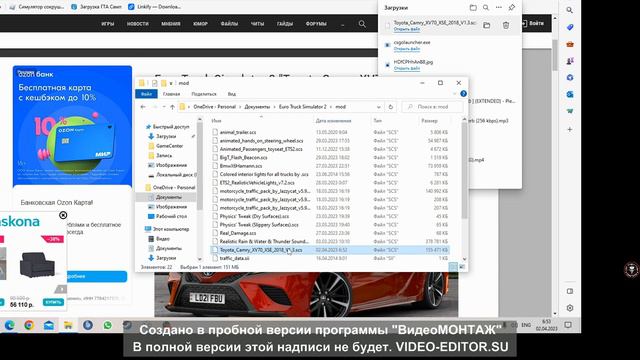This screenshot has width=640, height=360.
Task: Show Toyota_Camry download in folder
Action: coord(487,25)
